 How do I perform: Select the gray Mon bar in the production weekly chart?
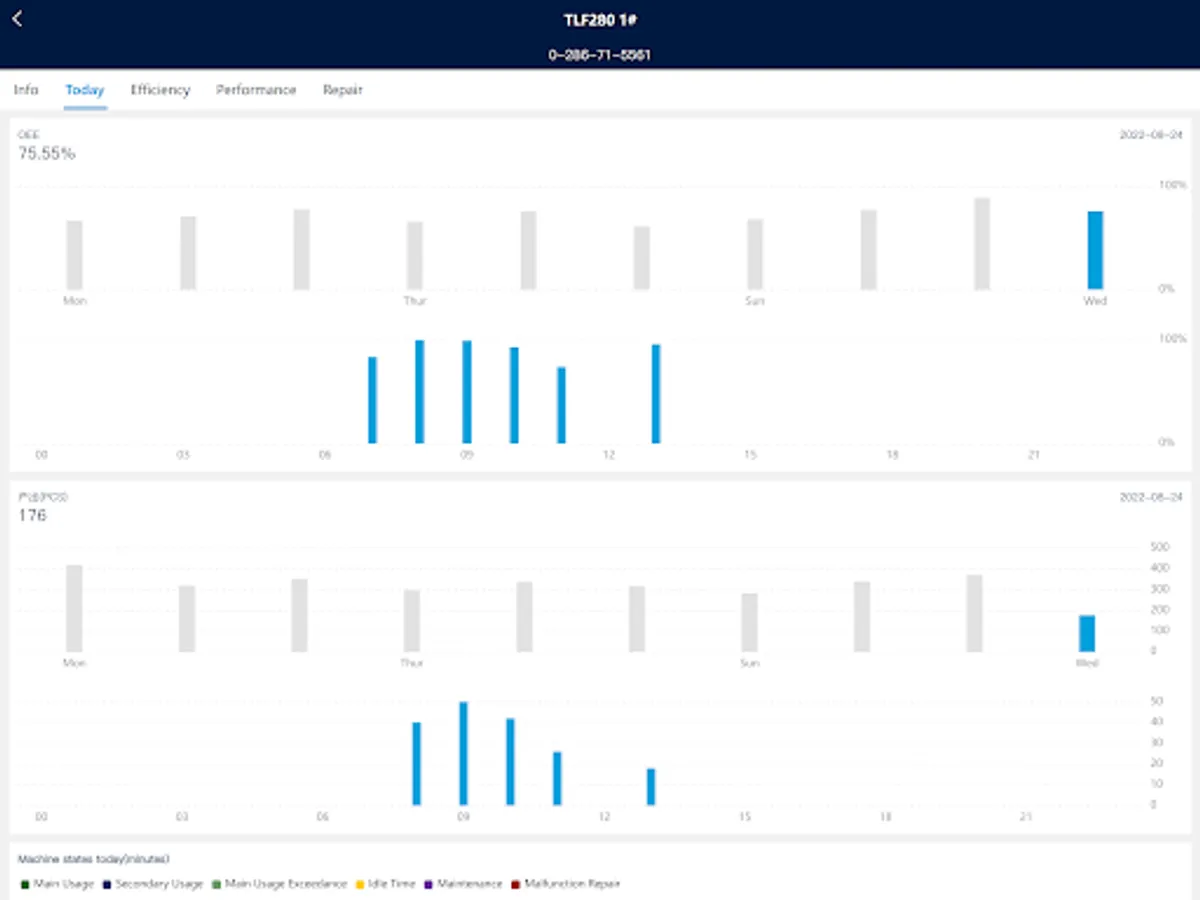click(x=74, y=608)
